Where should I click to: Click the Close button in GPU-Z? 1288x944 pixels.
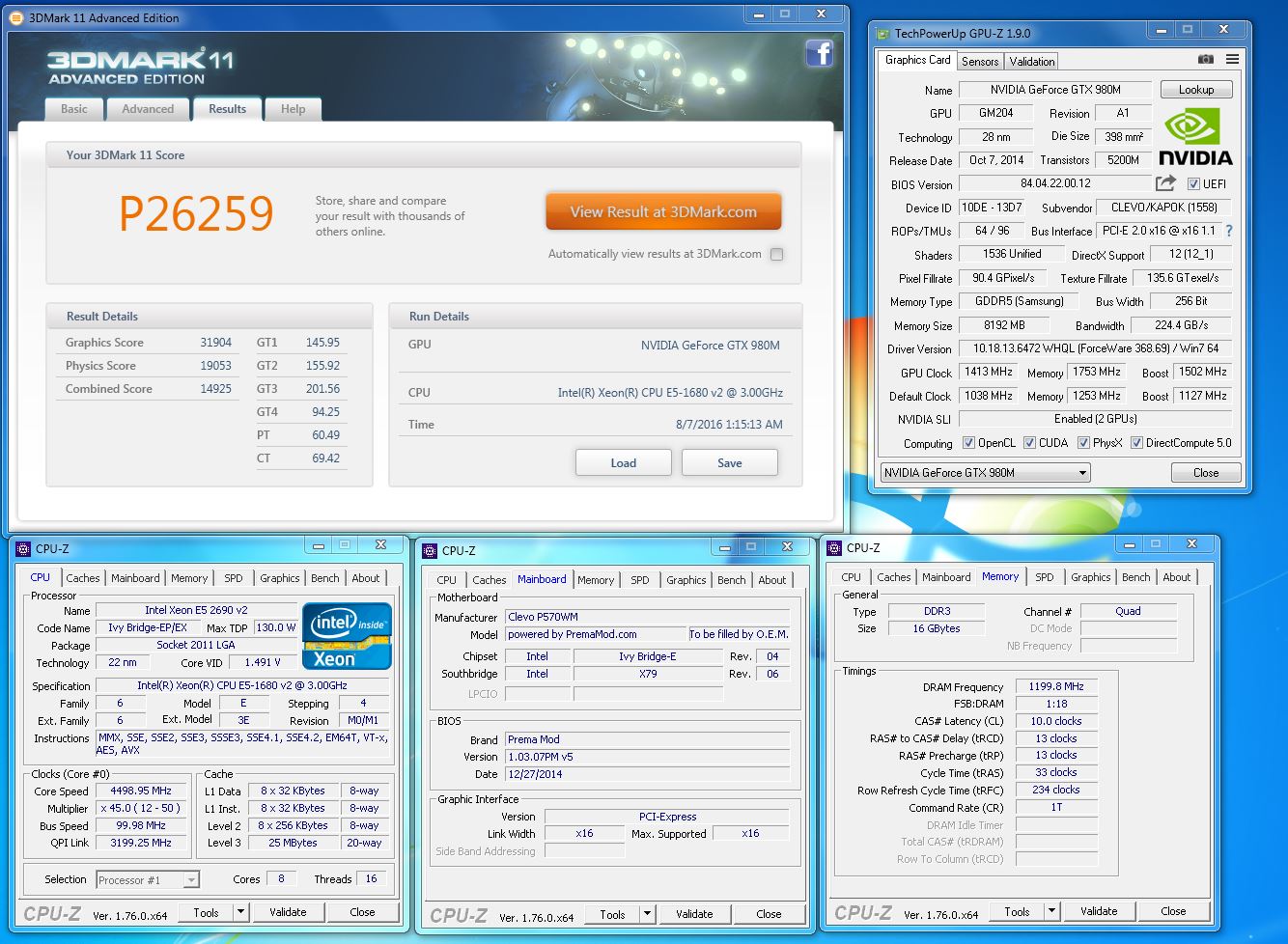click(1206, 473)
